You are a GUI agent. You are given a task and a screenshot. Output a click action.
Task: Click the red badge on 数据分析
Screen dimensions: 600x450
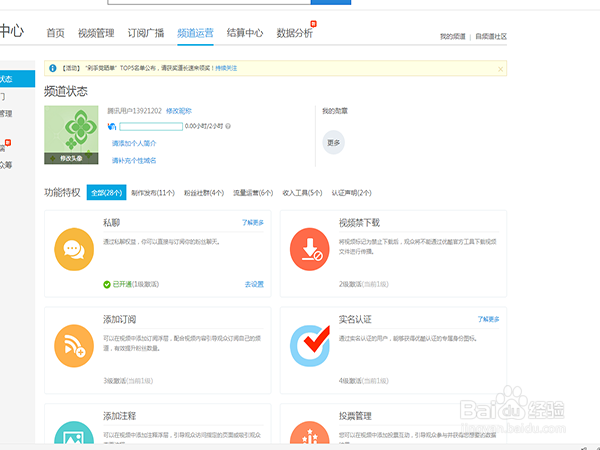click(313, 24)
